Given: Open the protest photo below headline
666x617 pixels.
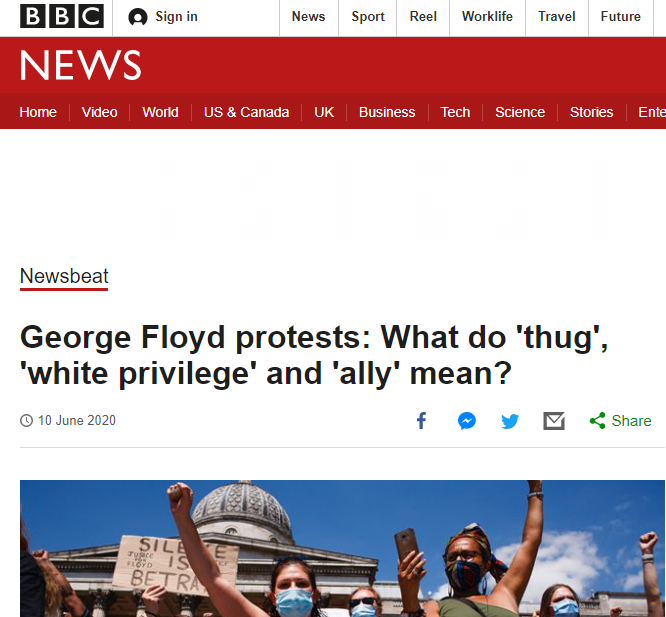Looking at the screenshot, I should pos(342,548).
